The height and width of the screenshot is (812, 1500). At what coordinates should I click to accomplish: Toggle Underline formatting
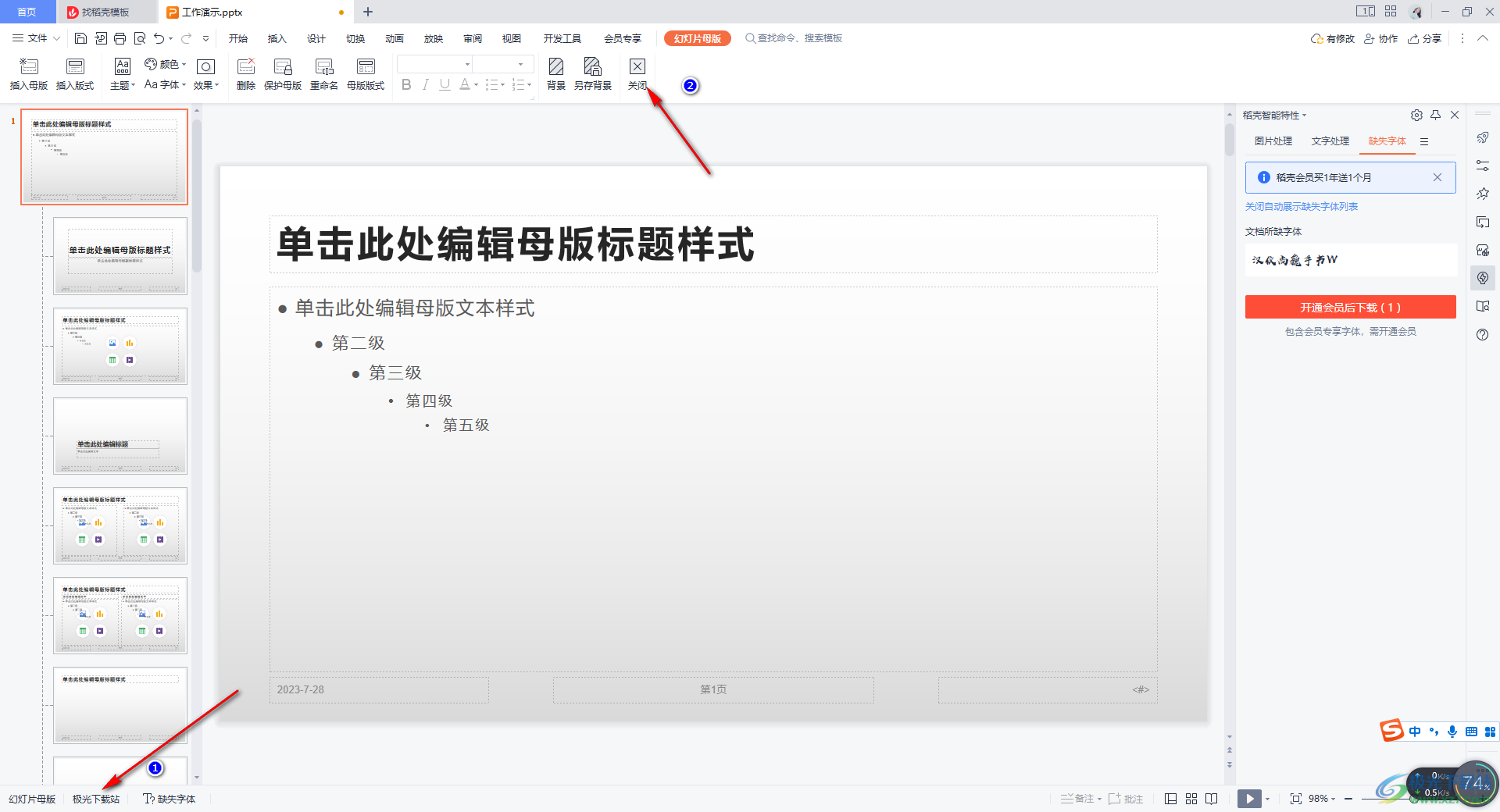click(x=445, y=84)
